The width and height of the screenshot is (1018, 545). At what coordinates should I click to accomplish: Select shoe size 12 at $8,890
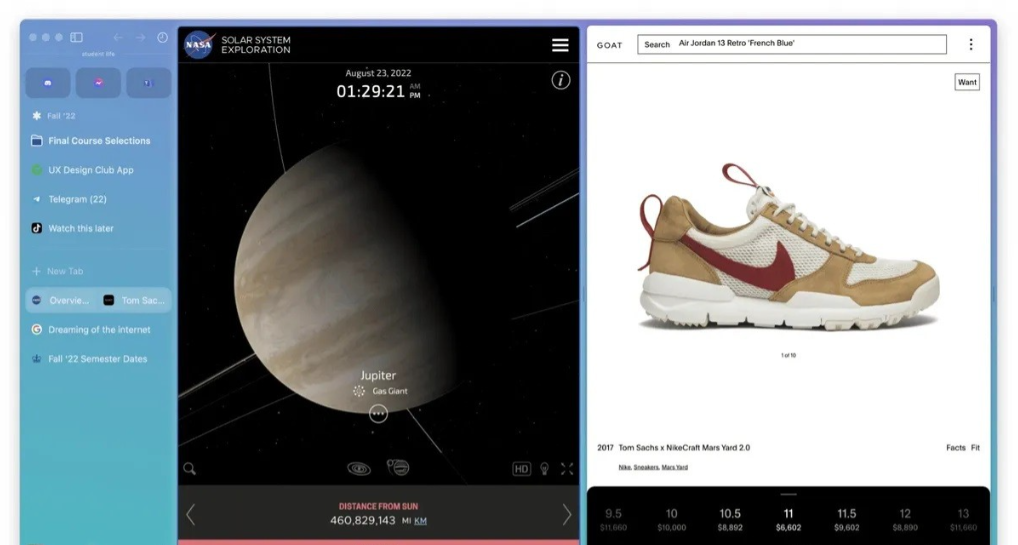pos(905,520)
